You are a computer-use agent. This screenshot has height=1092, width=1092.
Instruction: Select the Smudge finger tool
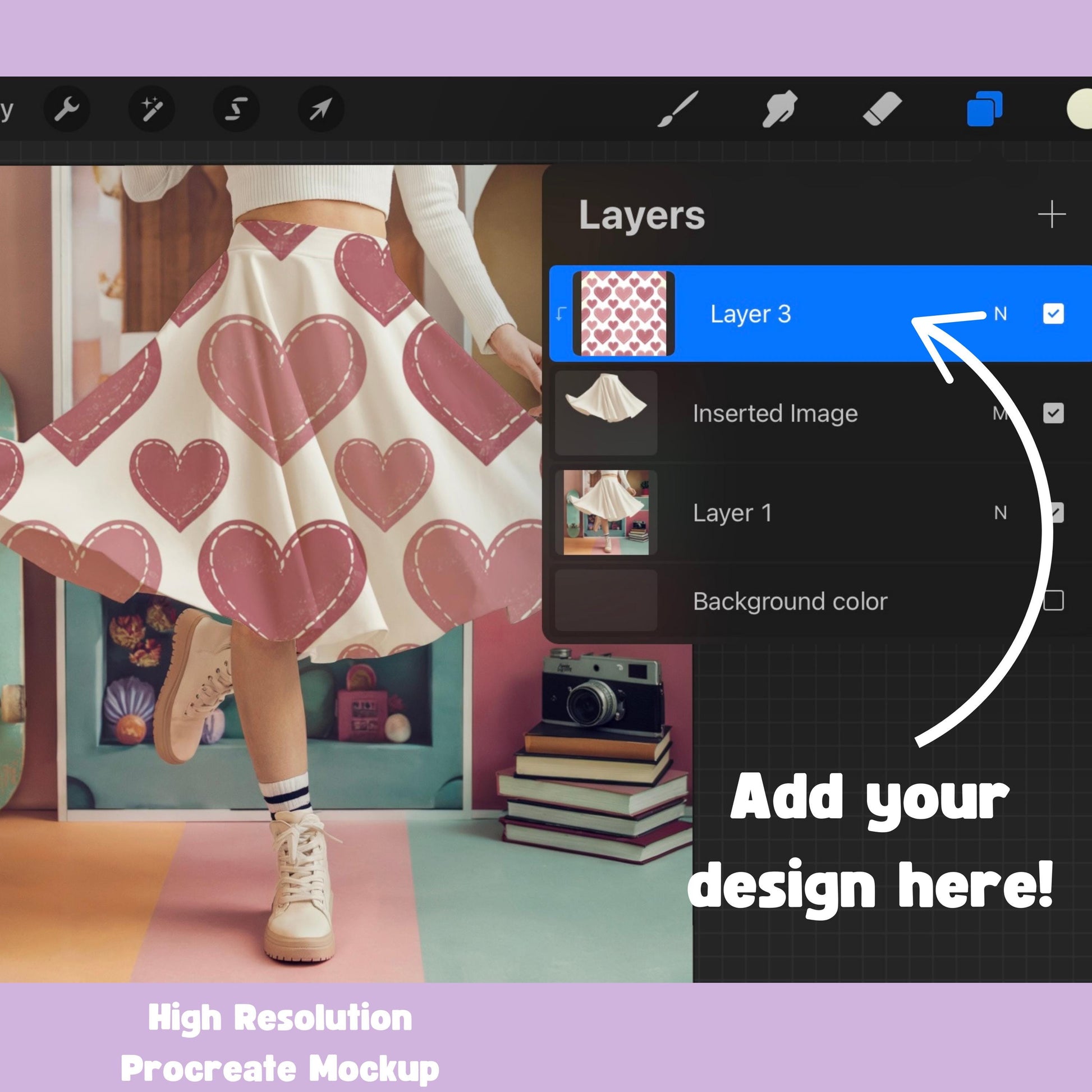tap(780, 108)
